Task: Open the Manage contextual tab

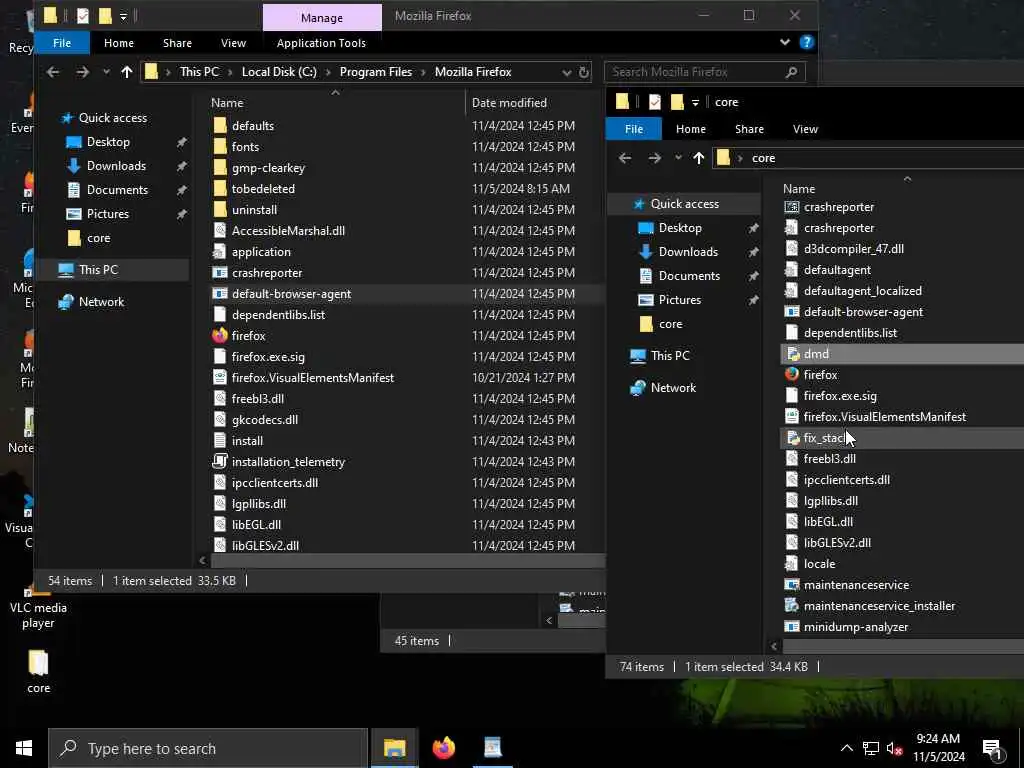Action: pyautogui.click(x=322, y=18)
